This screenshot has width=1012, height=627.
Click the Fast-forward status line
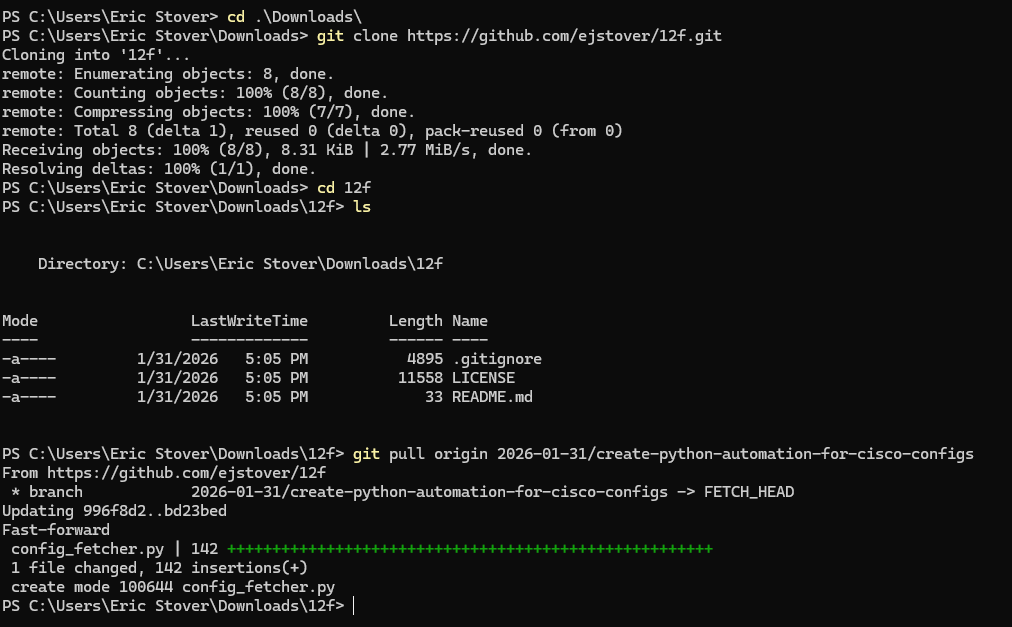(55, 529)
